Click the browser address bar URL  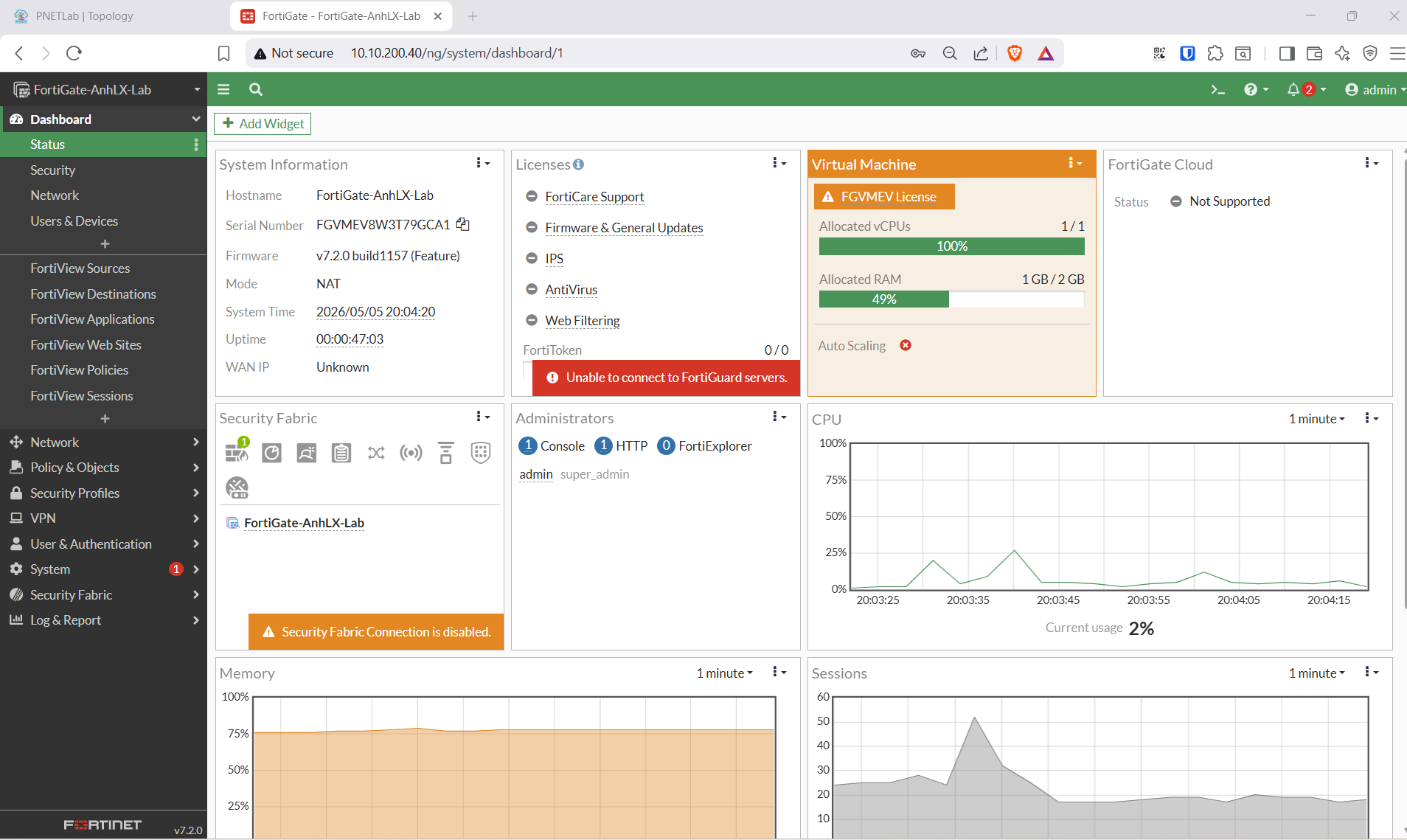point(456,53)
